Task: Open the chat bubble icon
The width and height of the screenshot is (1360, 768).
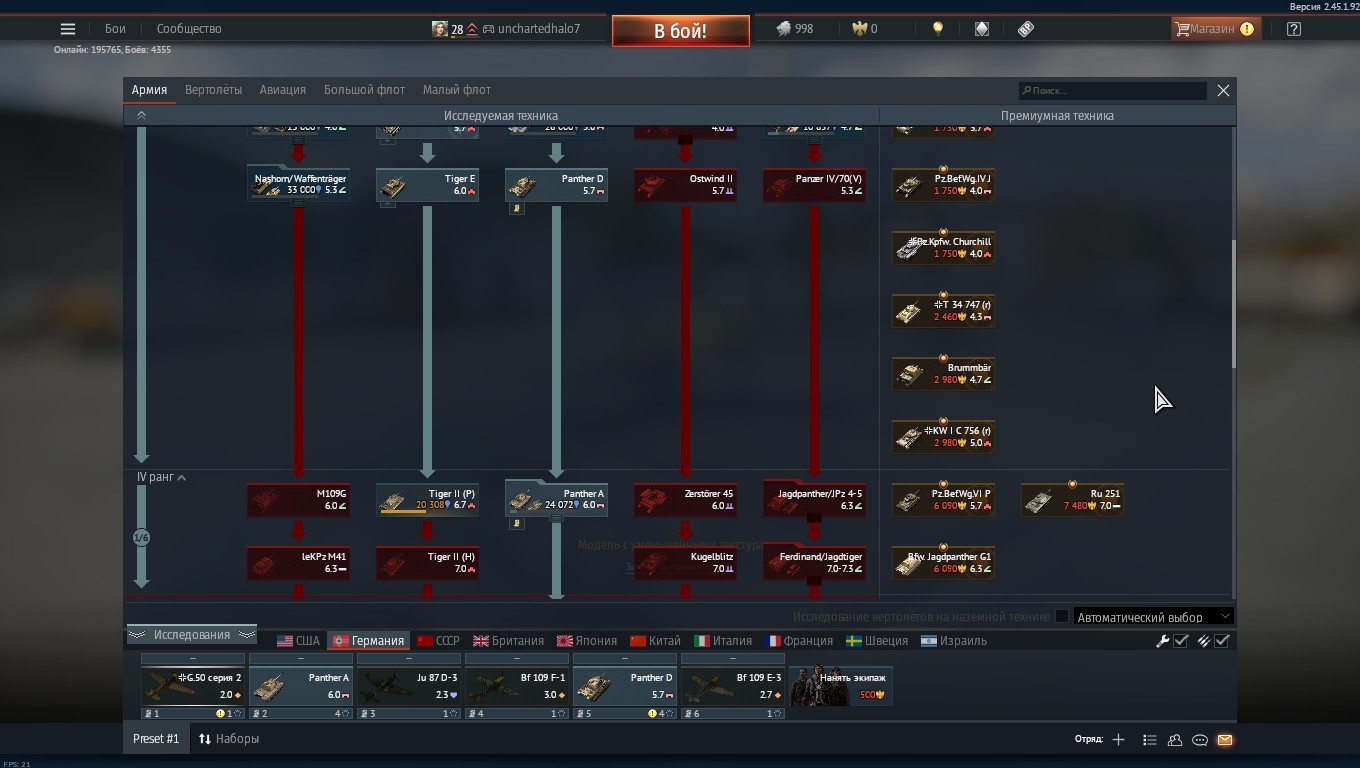Action: coord(1200,740)
